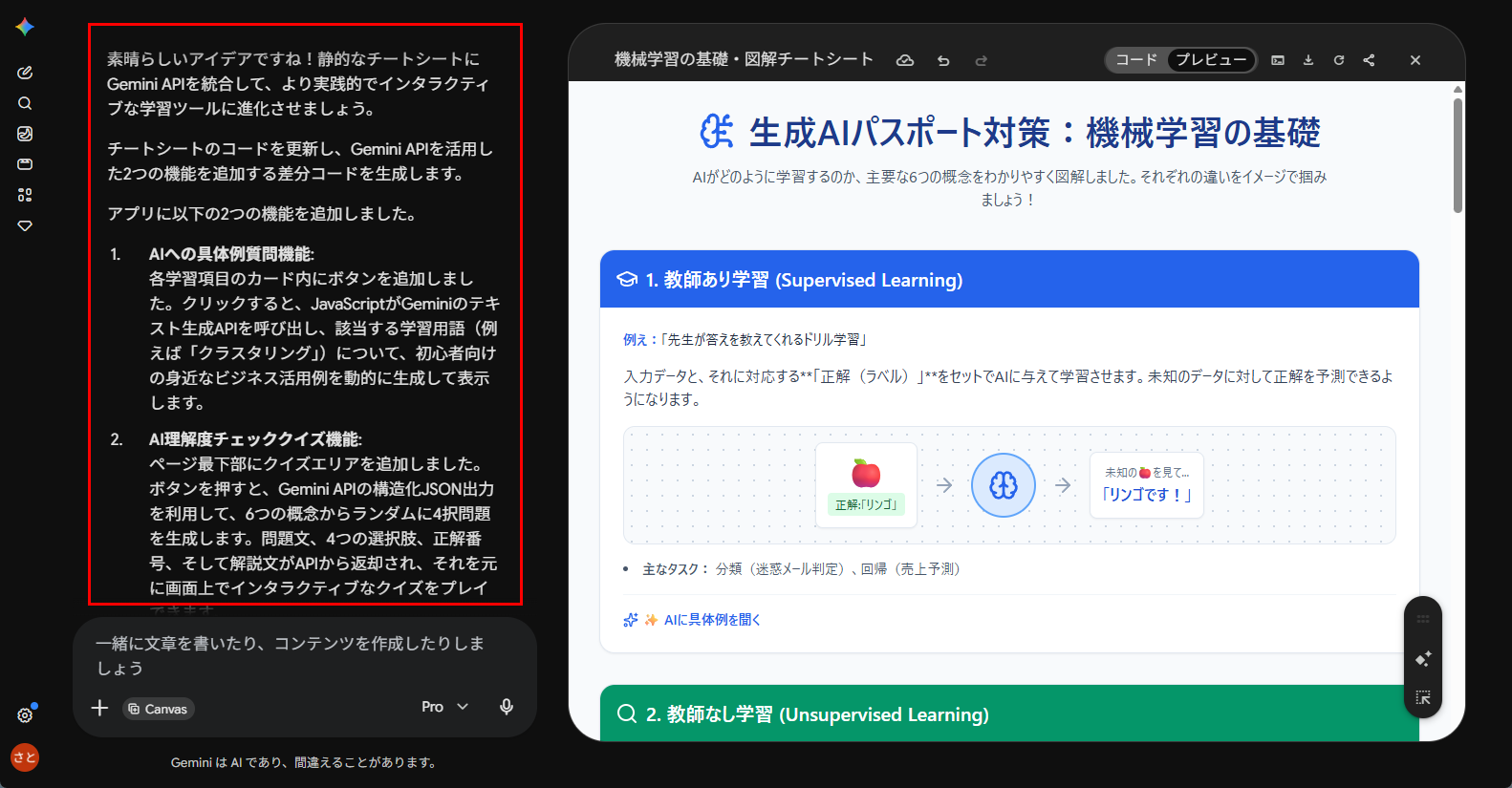
Task: Open the Gems grid icon in sidebar
Action: tap(25, 195)
